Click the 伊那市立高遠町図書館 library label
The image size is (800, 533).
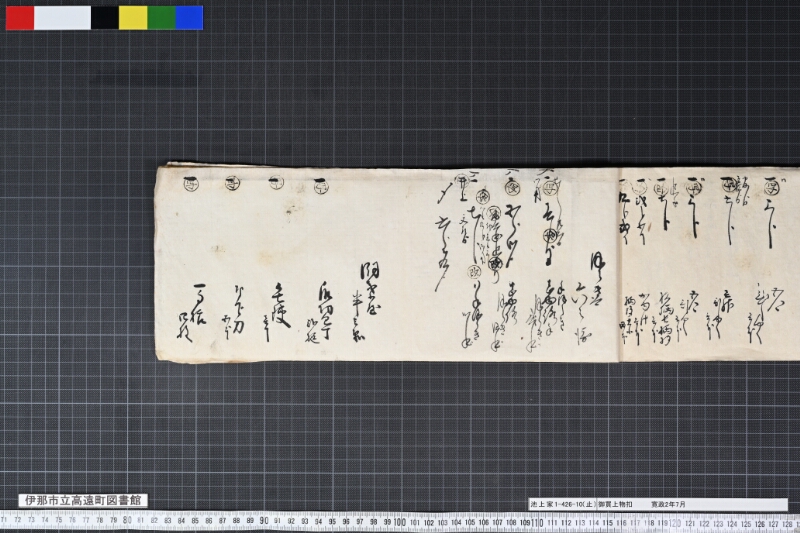click(x=83, y=500)
